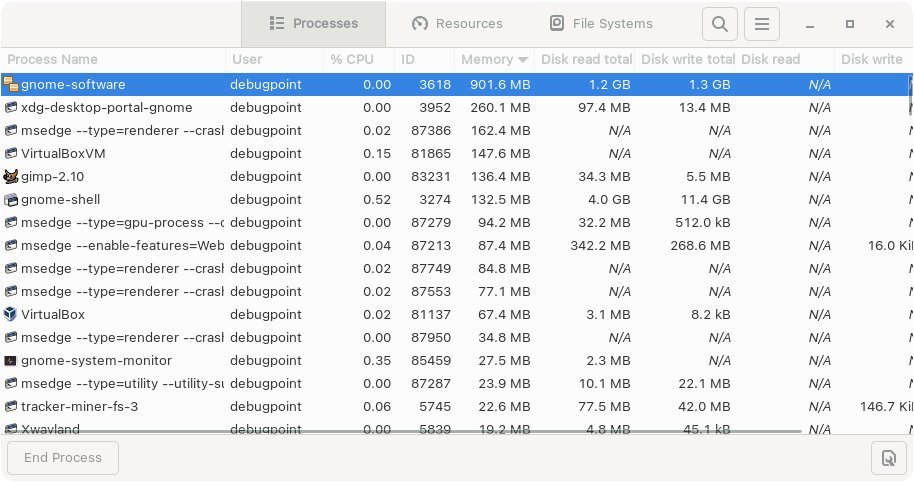
Task: Click the horizontal scrollbar of process list
Action: [402, 431]
